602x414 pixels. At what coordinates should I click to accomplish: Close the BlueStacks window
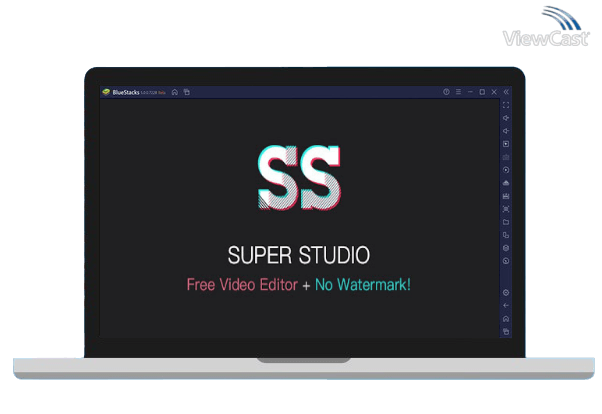point(494,92)
